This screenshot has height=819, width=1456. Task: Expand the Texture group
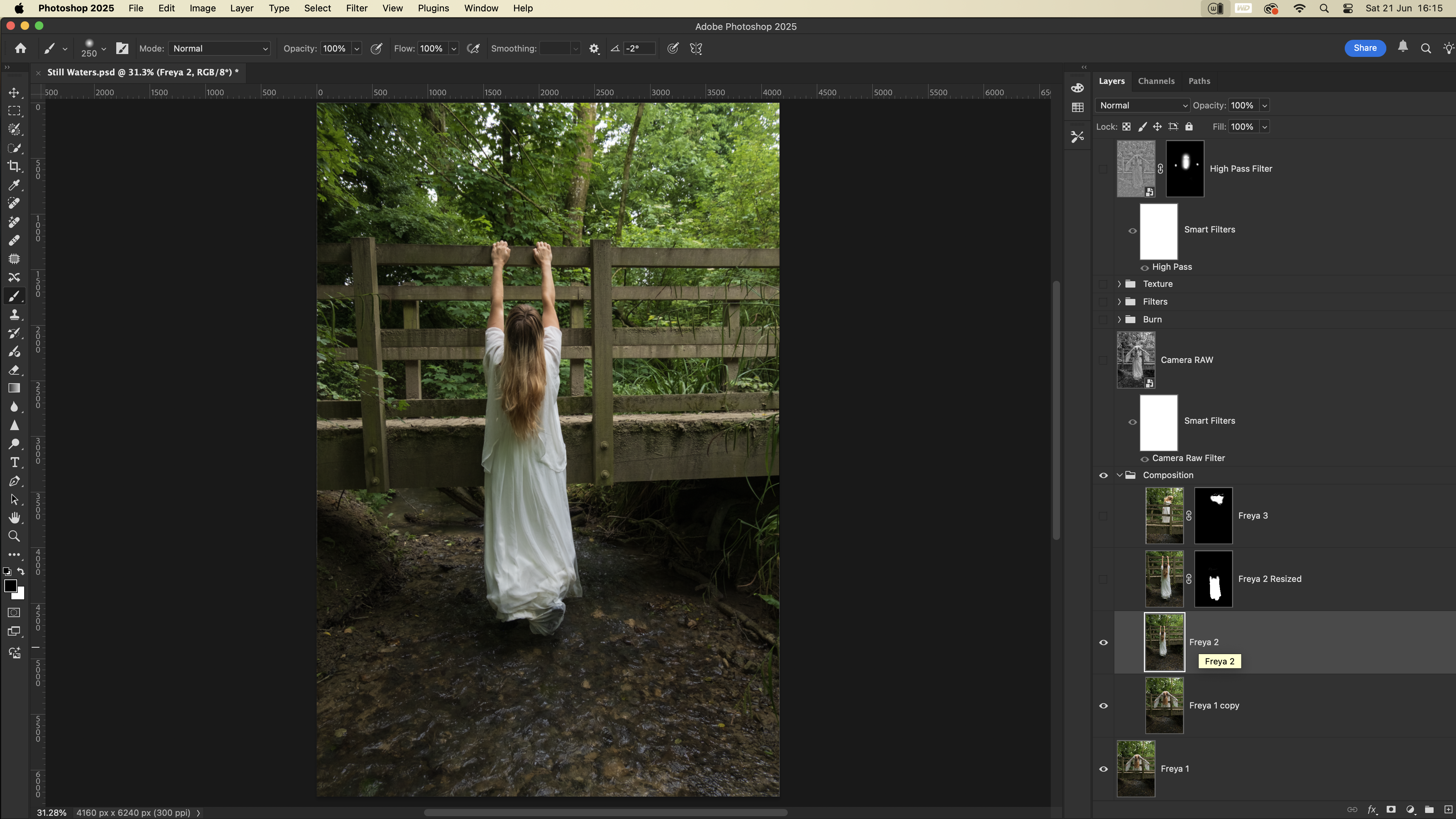(1119, 284)
